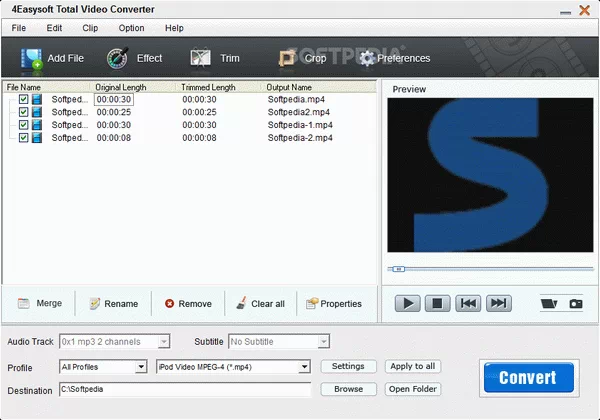Image resolution: width=600 pixels, height=420 pixels.
Task: Open the Option menu
Action: (131, 28)
